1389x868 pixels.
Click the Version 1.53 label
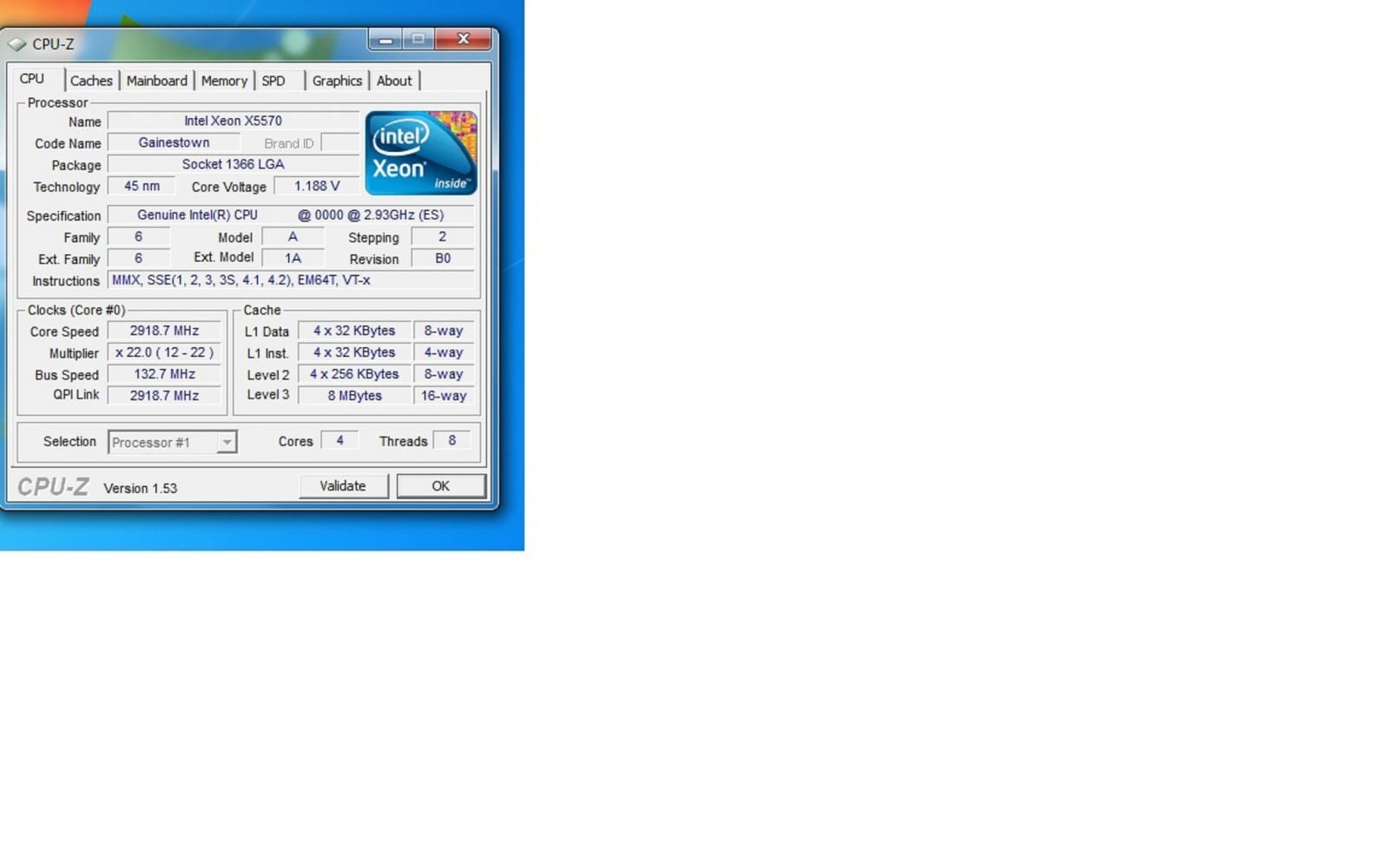140,489
